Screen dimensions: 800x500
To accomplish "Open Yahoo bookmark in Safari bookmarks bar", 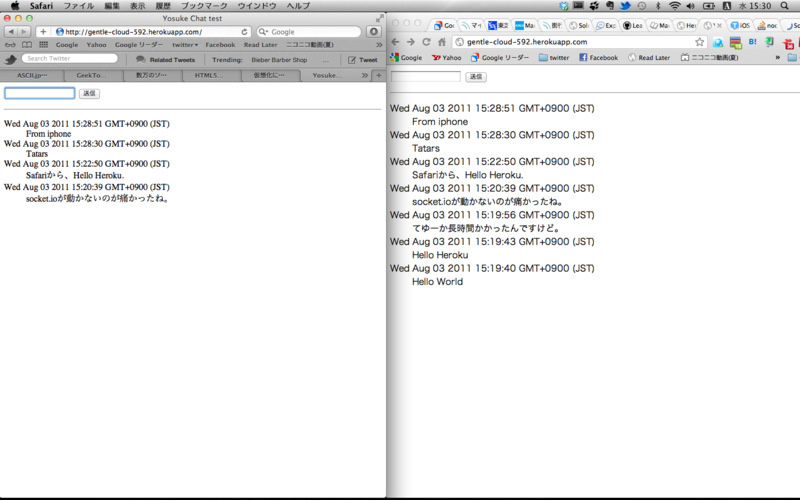I will click(x=96, y=45).
